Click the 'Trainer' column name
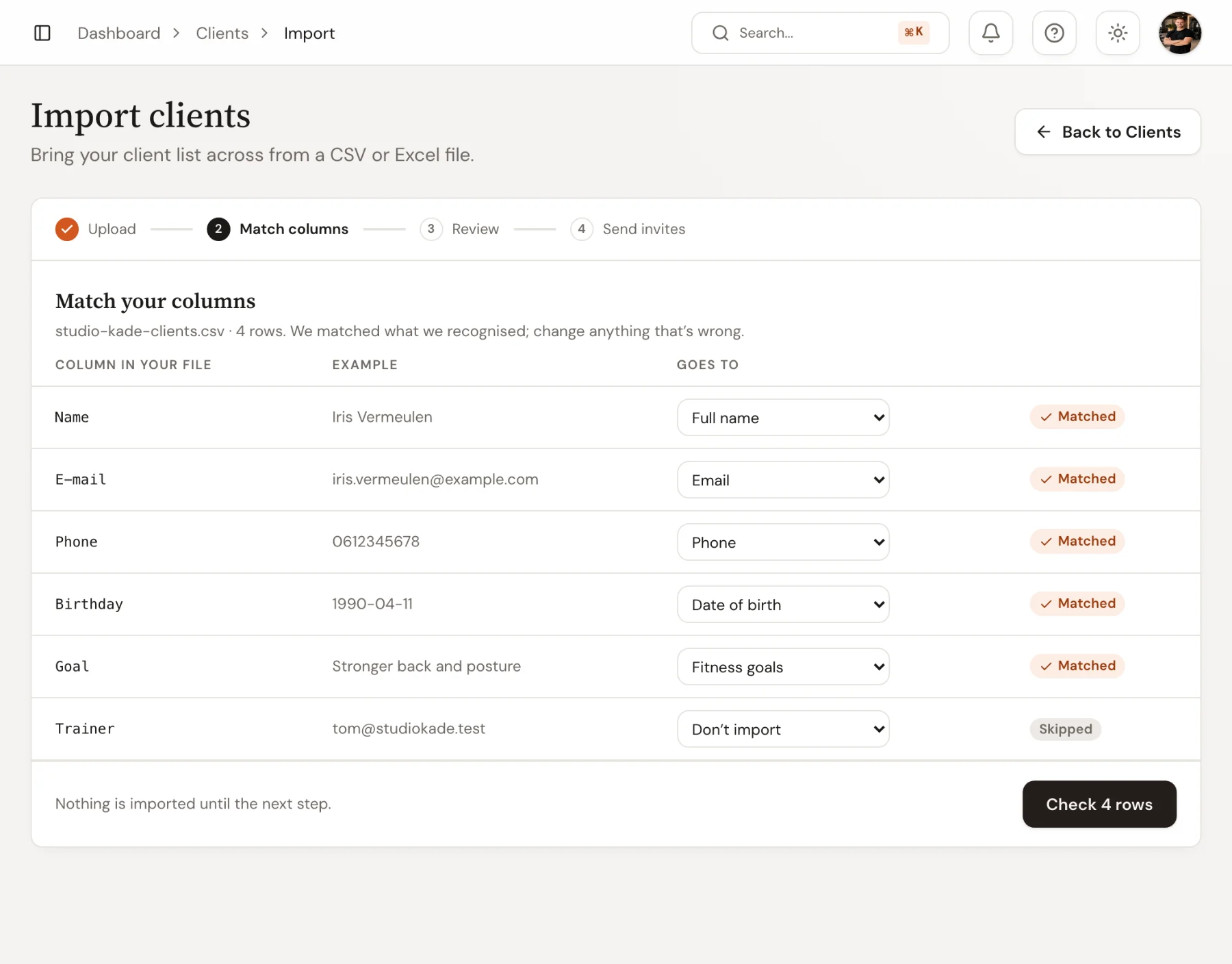 (x=85, y=728)
